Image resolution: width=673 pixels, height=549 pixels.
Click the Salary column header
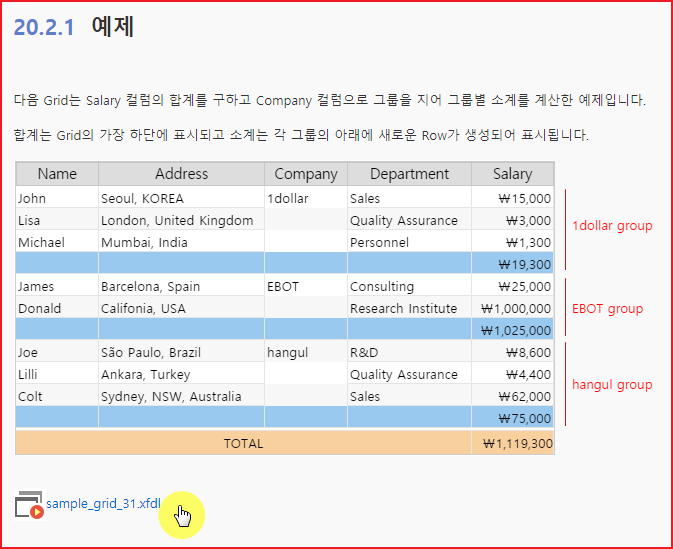point(512,174)
